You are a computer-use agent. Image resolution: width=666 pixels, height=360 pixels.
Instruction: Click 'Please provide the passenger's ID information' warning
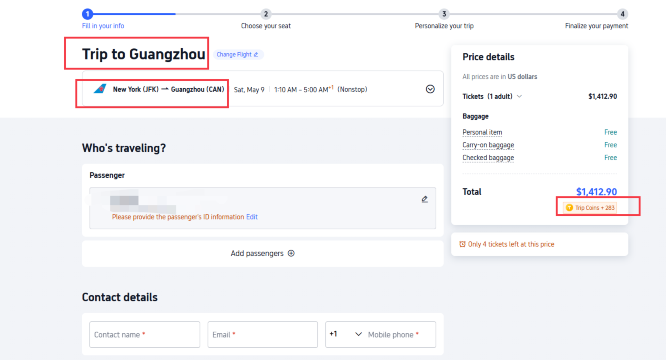coord(178,217)
